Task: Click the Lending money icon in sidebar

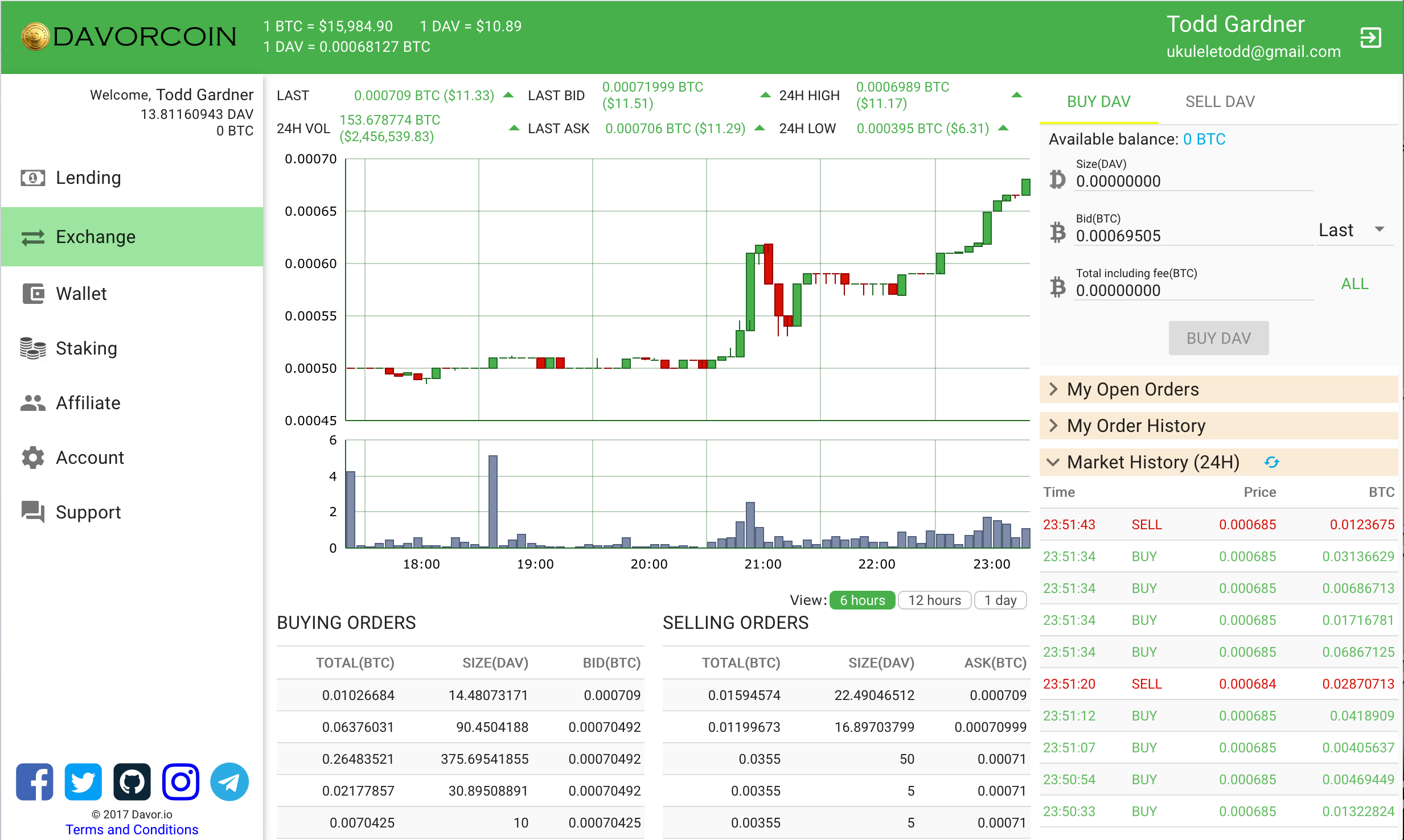Action: point(33,178)
